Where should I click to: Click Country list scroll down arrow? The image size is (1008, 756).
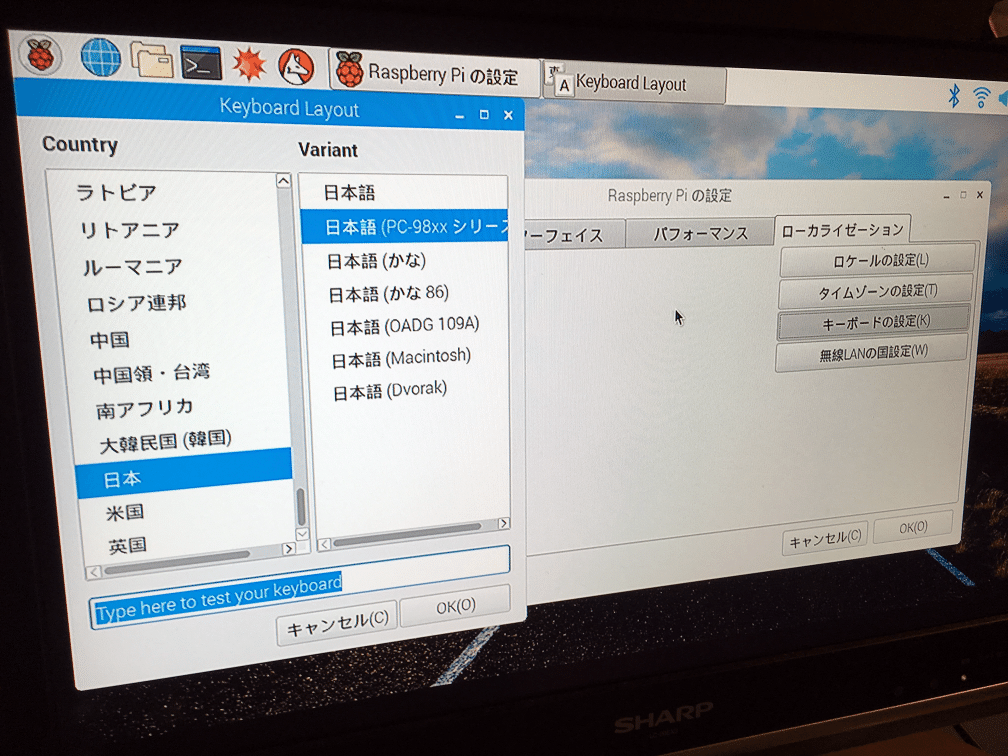pyautogui.click(x=302, y=534)
